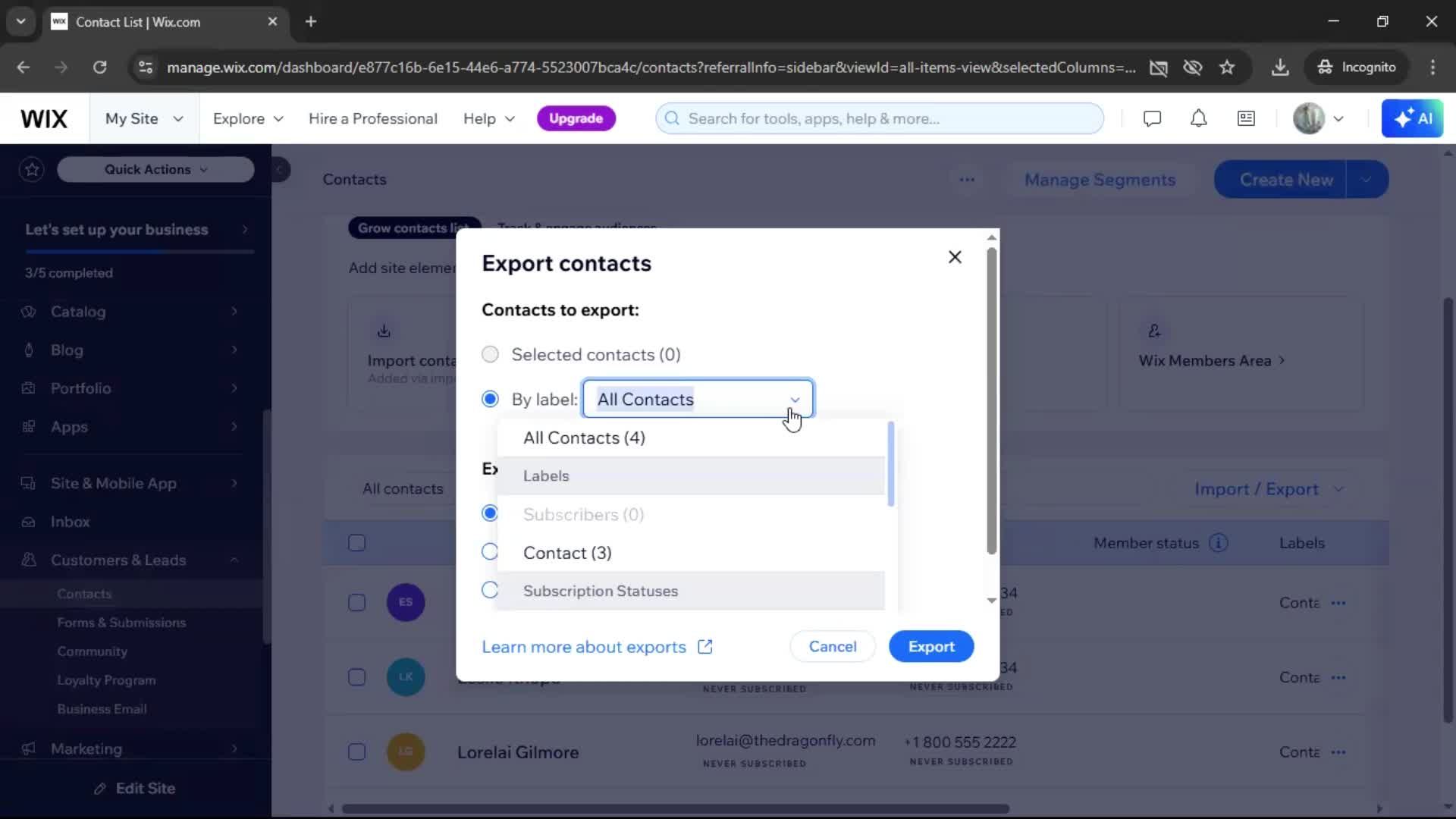Open Hire a Professional

(x=372, y=118)
